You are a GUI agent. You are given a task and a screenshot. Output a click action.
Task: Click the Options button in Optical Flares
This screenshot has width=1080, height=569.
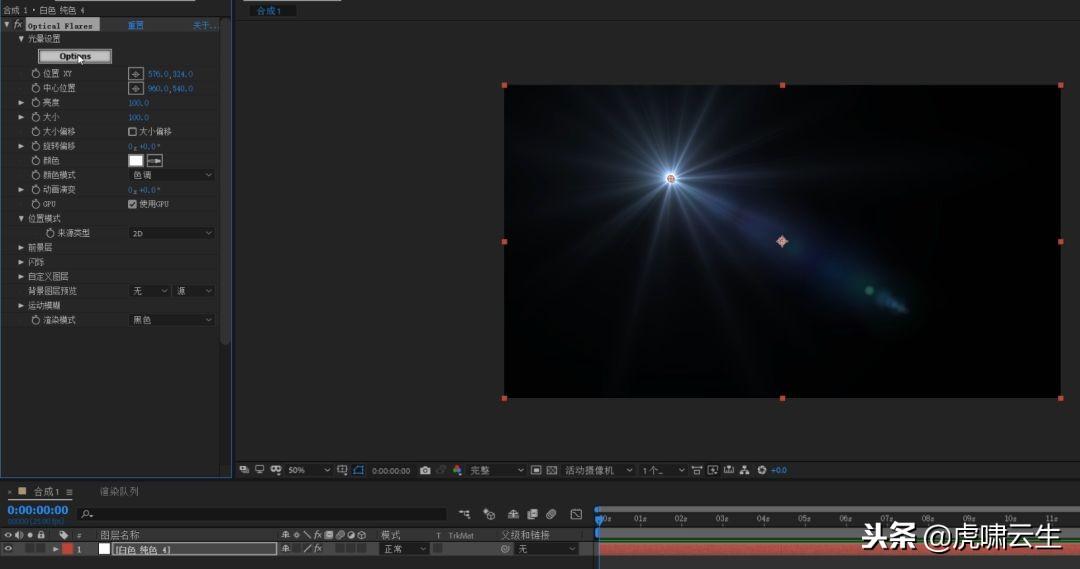click(x=75, y=56)
